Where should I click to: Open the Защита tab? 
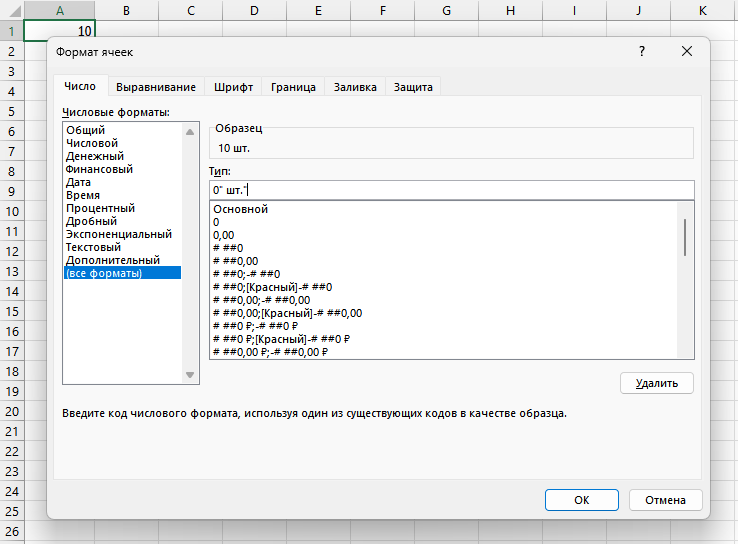413,87
